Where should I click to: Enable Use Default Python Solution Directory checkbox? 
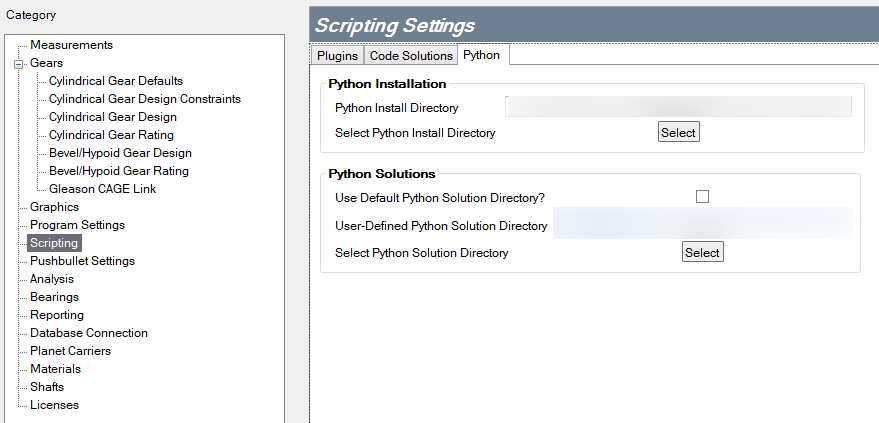[x=702, y=197]
